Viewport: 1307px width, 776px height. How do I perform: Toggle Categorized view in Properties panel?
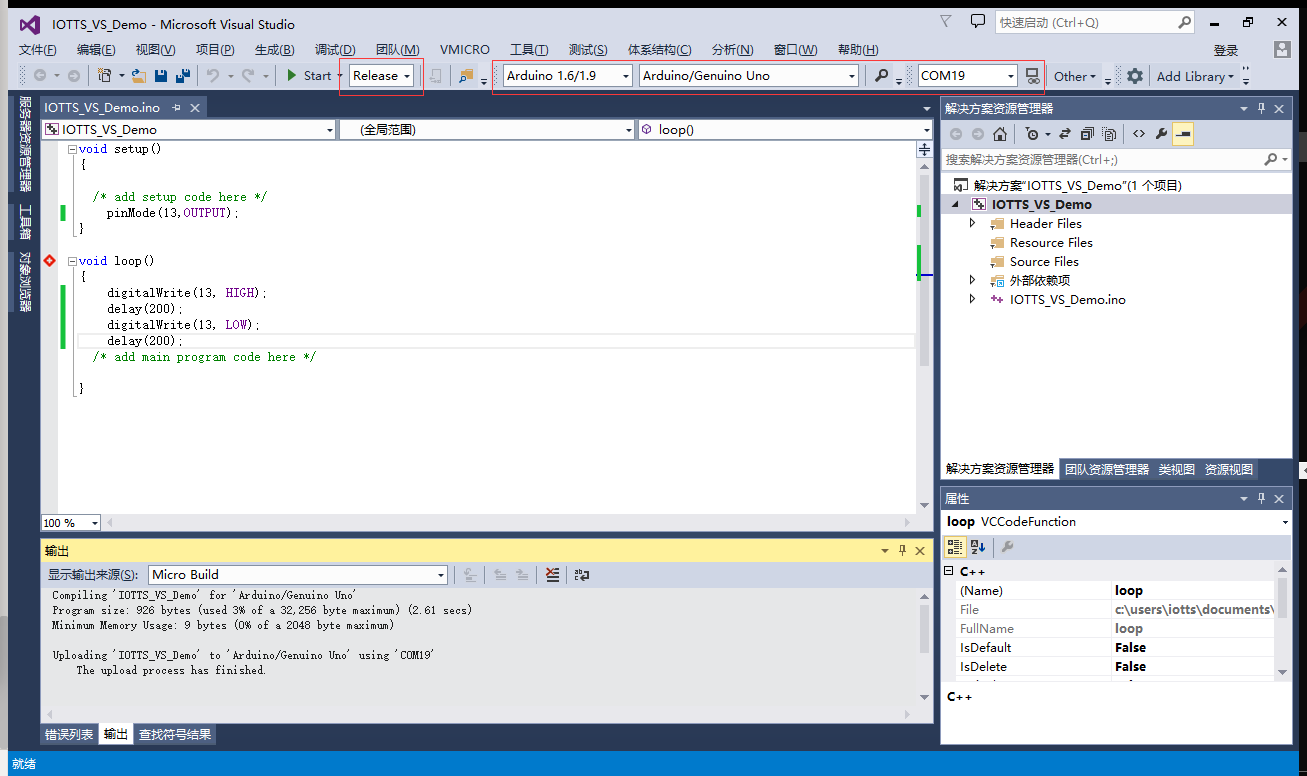tap(955, 546)
